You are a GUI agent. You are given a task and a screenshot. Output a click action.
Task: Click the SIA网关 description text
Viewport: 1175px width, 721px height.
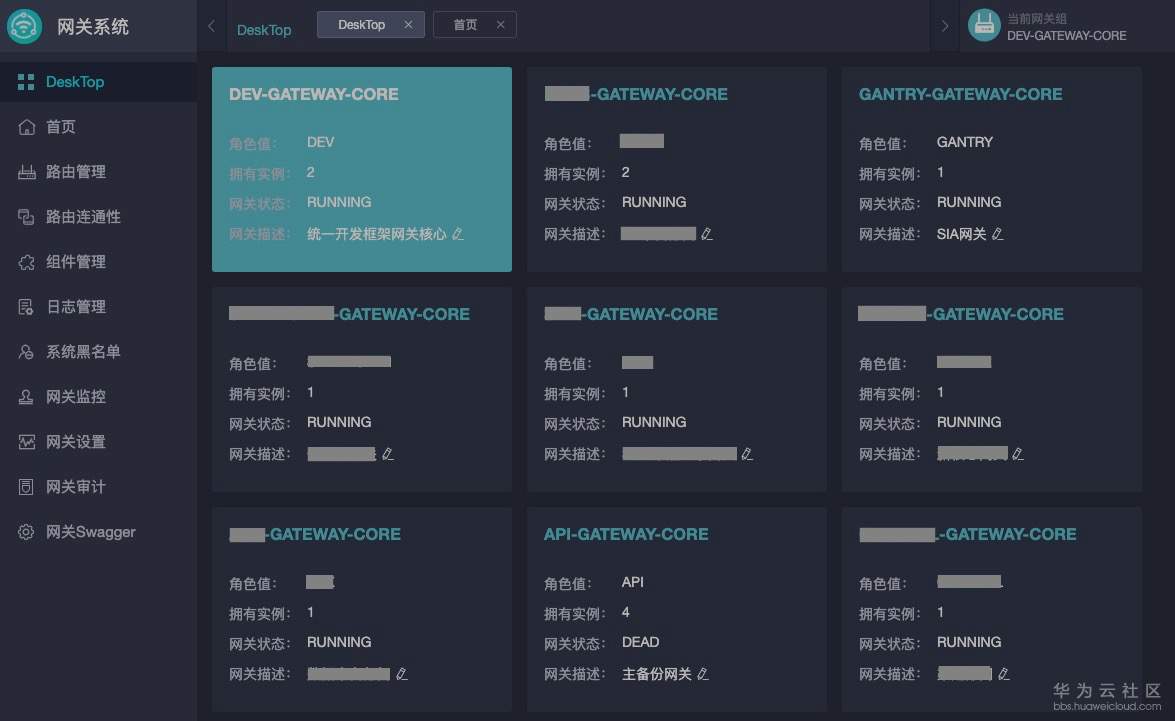click(x=961, y=234)
